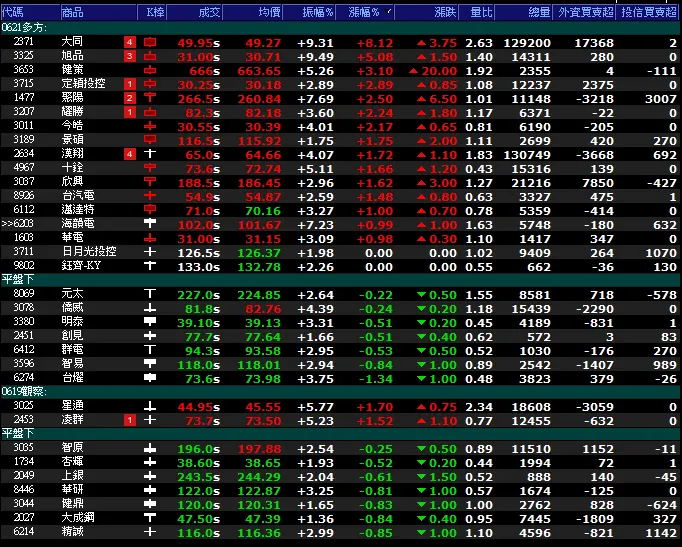Click the 量比 column header
The image size is (682, 547).
click(x=476, y=12)
